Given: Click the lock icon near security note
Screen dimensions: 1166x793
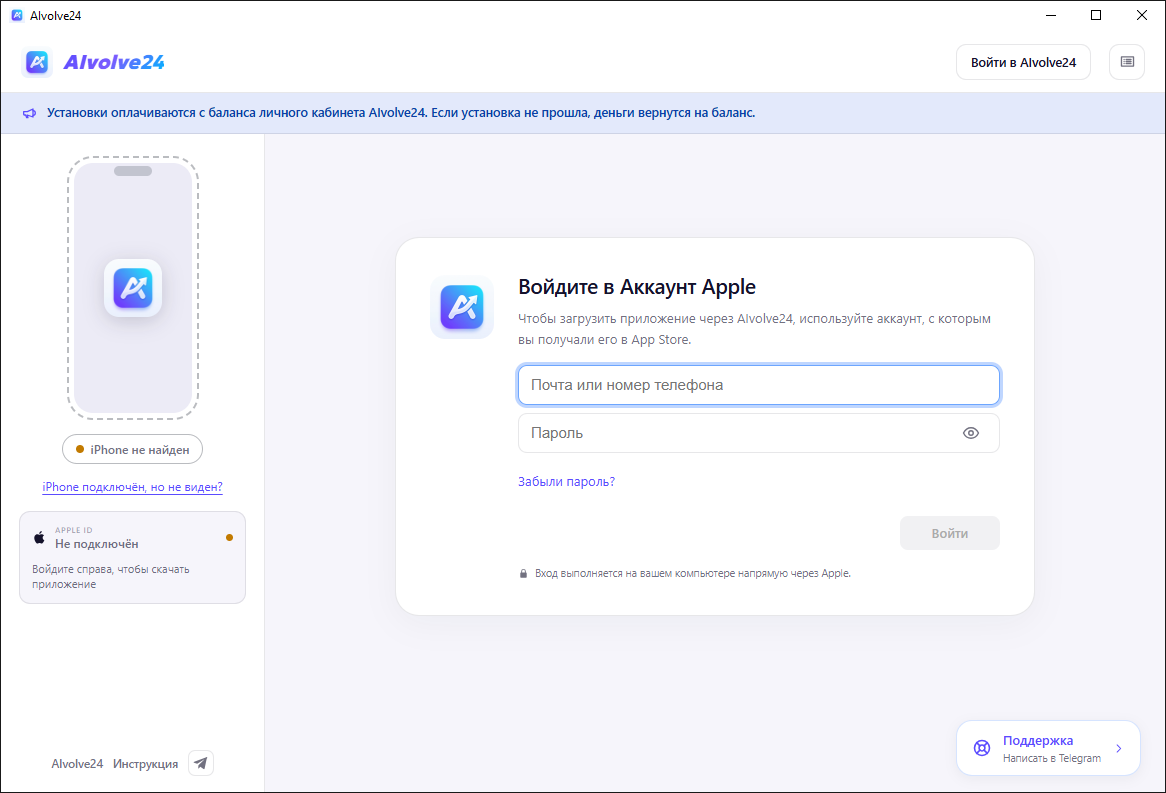Looking at the screenshot, I should click(x=523, y=574).
